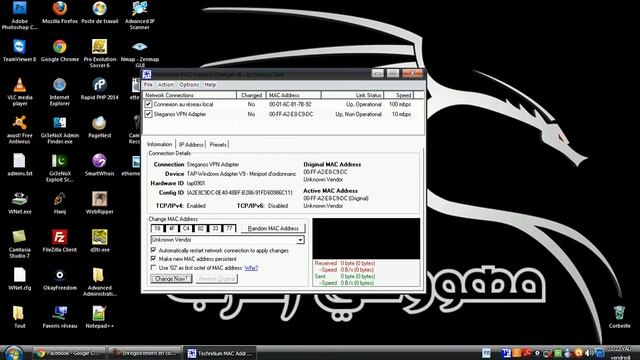Open Nmap Zenmap GUI shortcut
Image resolution: width=640 pixels, height=360 pixels.
pos(140,54)
